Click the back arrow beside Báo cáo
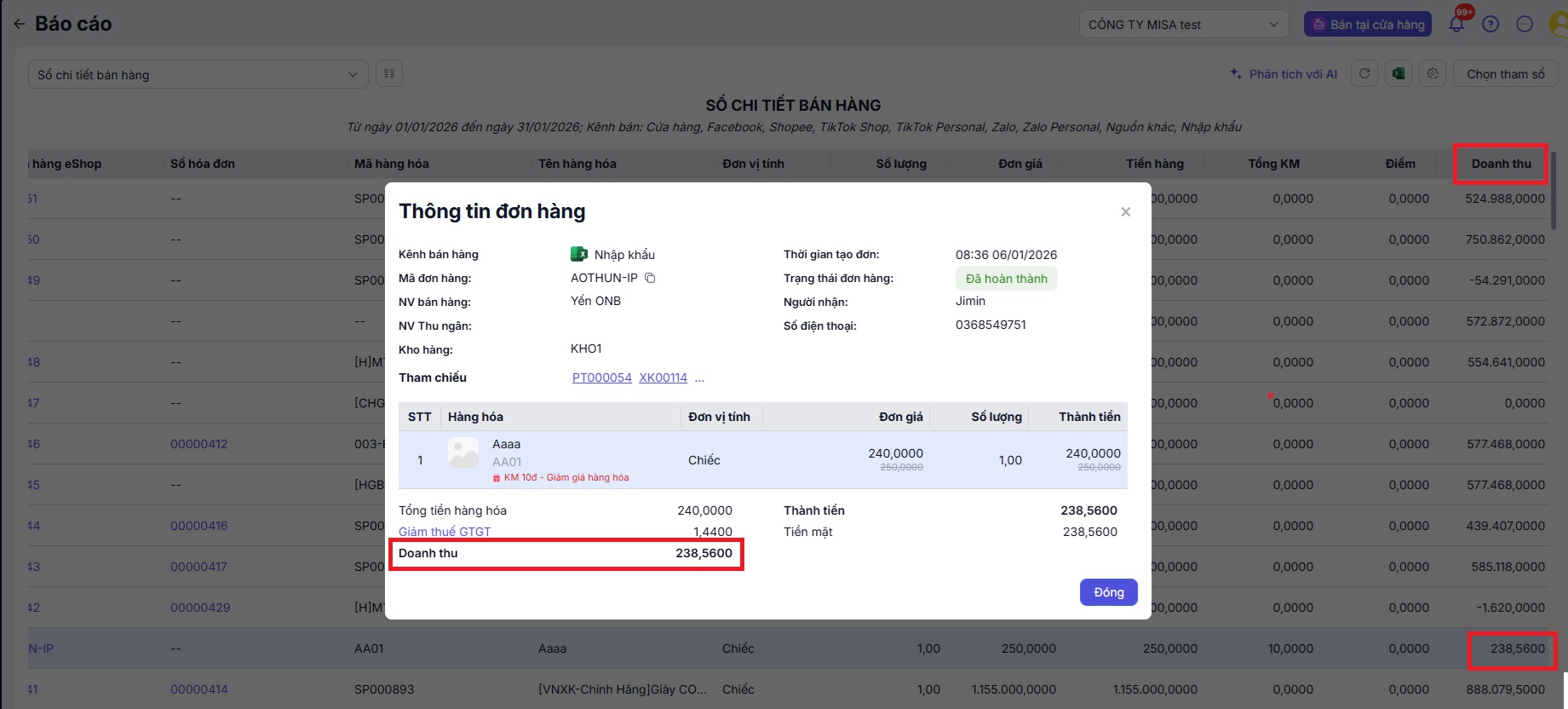Screen dimensions: 1568x709 coord(19,25)
